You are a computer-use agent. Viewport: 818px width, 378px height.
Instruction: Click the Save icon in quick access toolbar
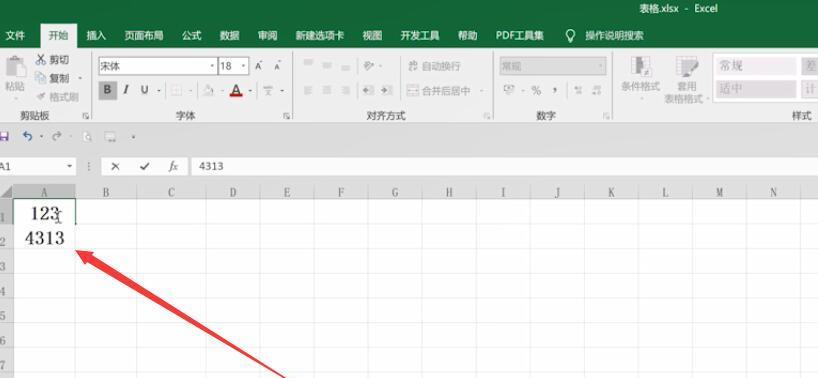(x=4, y=137)
